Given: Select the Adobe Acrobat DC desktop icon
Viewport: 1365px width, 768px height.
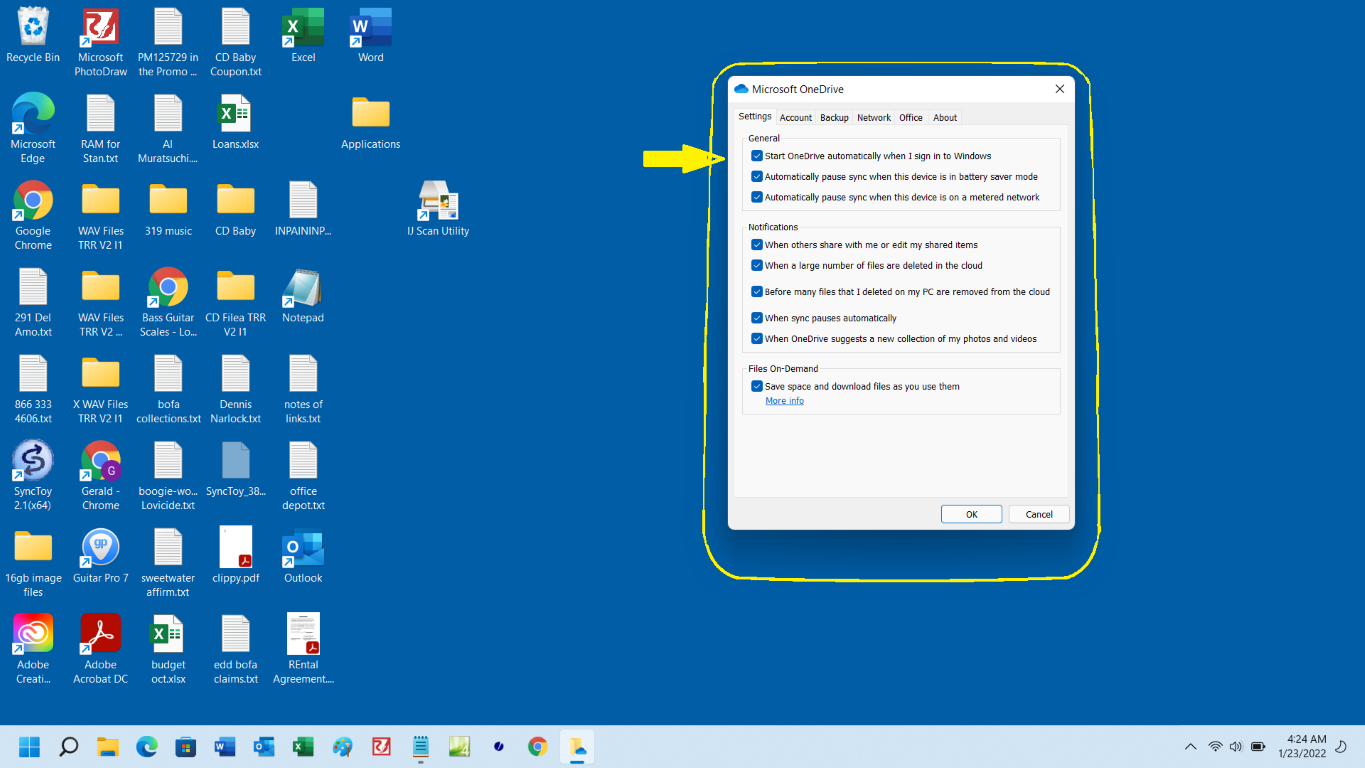Looking at the screenshot, I should click(101, 650).
